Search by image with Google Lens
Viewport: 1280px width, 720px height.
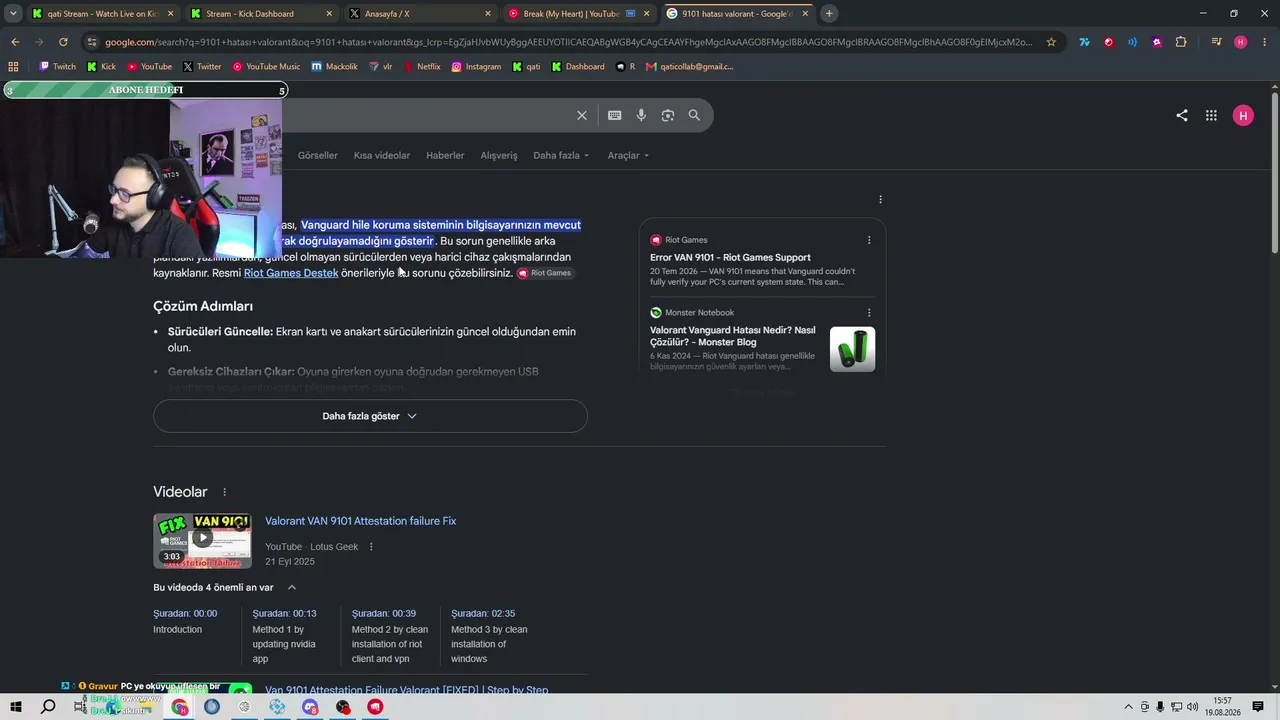pos(668,115)
